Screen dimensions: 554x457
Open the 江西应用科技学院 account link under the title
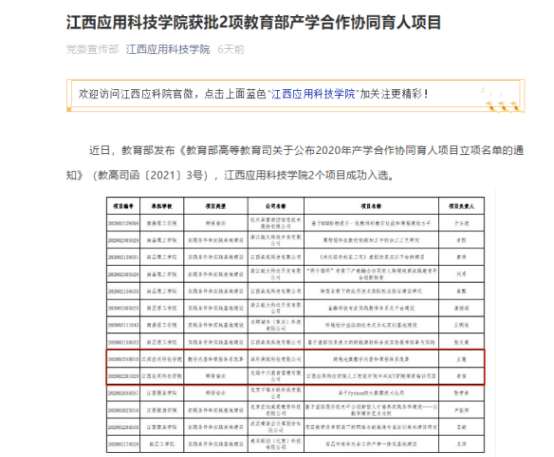pos(168,49)
